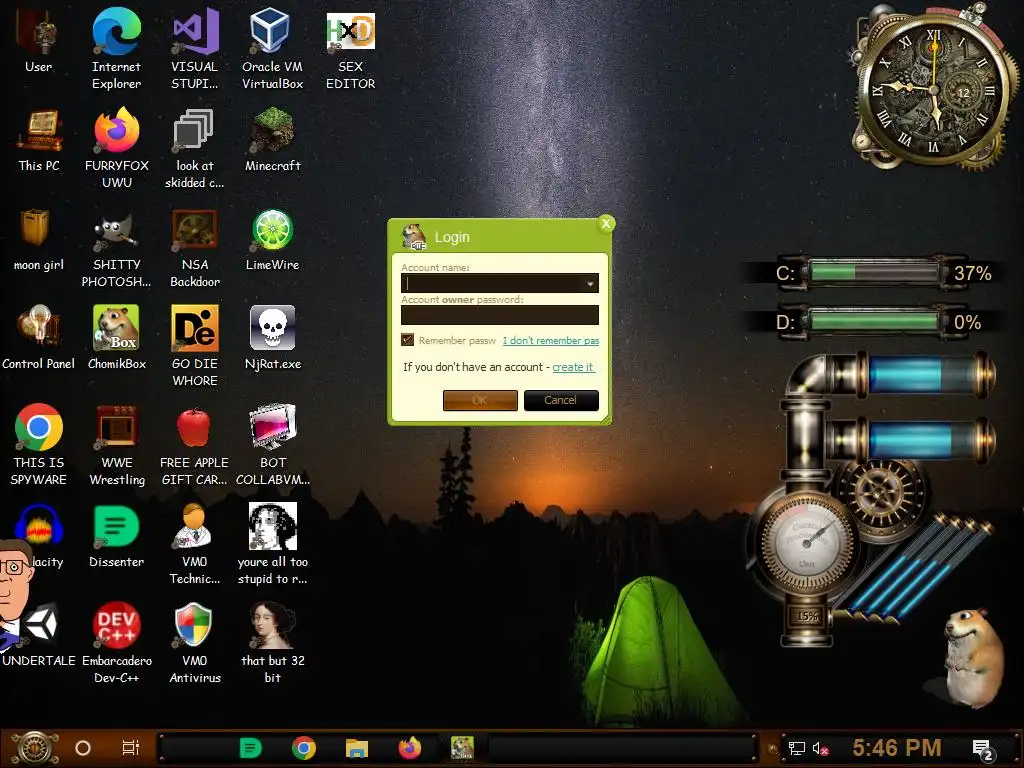Launch the BOT COLLABVM... icon
This screenshot has width=1024, height=768.
click(x=272, y=445)
